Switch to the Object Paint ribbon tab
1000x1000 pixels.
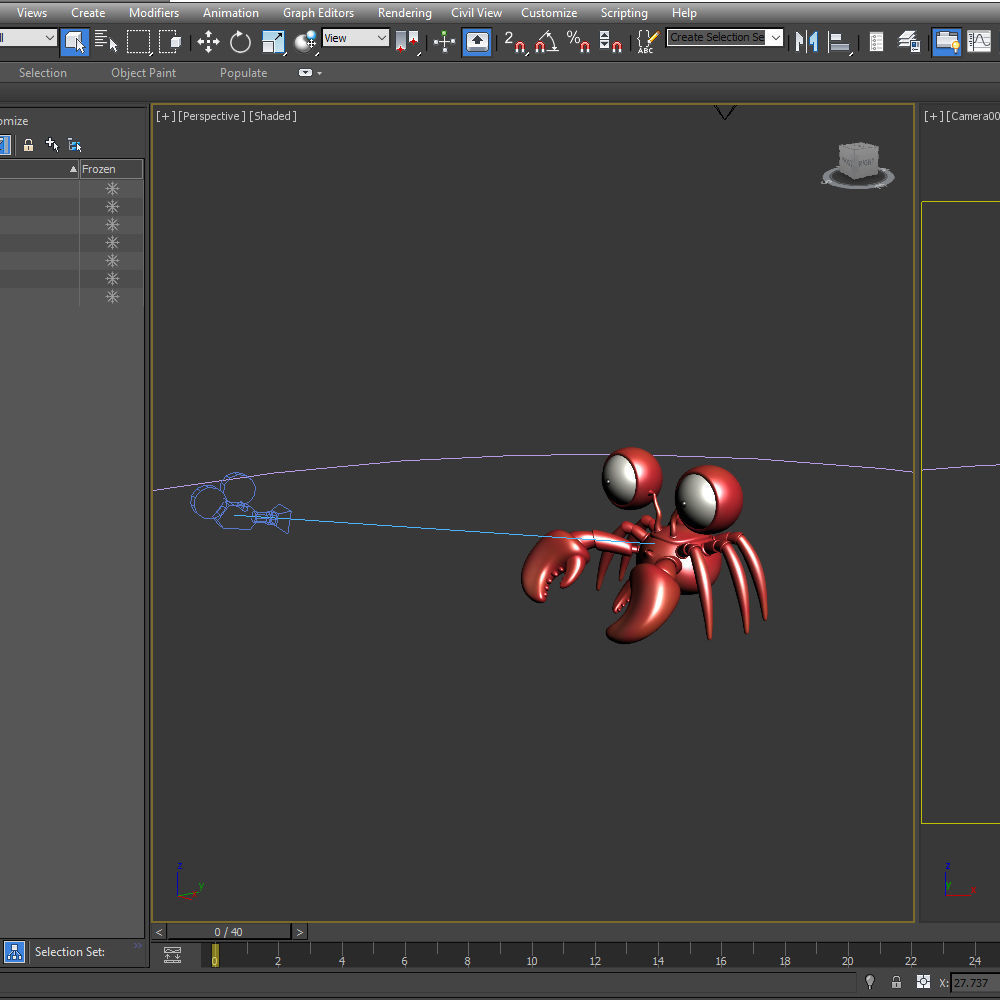click(x=143, y=73)
